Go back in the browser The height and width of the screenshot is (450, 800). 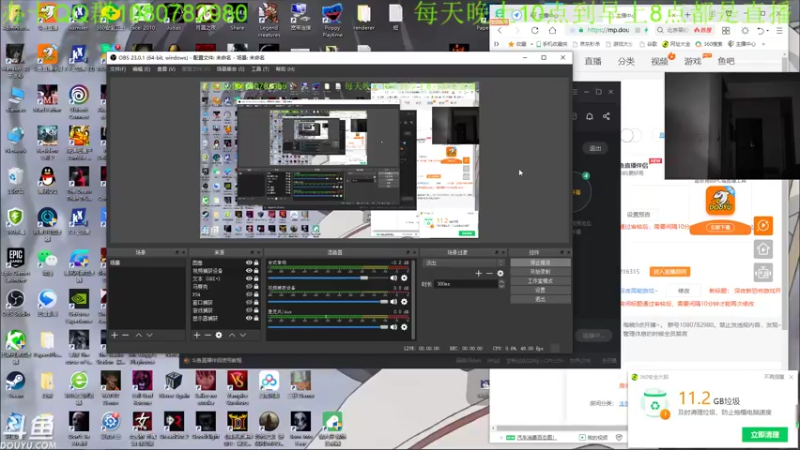[499, 31]
